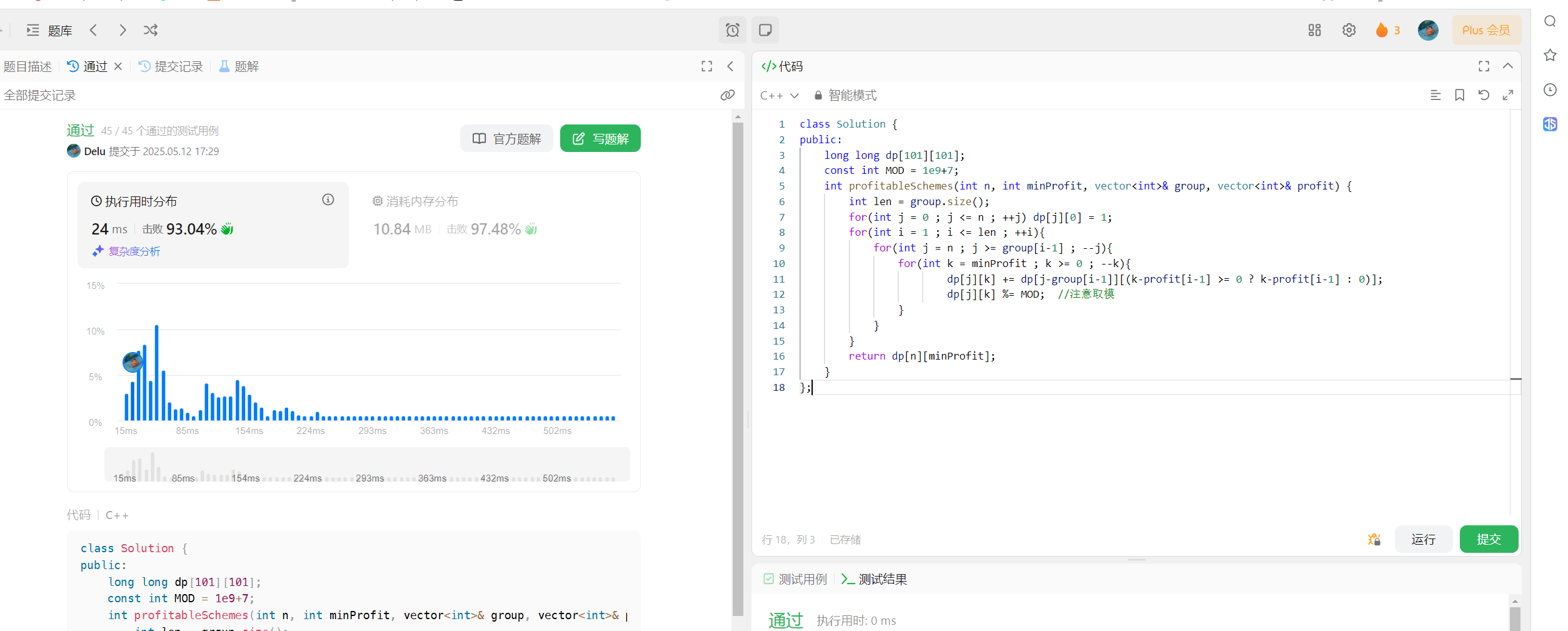View the streak flame counter
Image resolution: width=1568 pixels, height=631 pixels.
pyautogui.click(x=1388, y=30)
